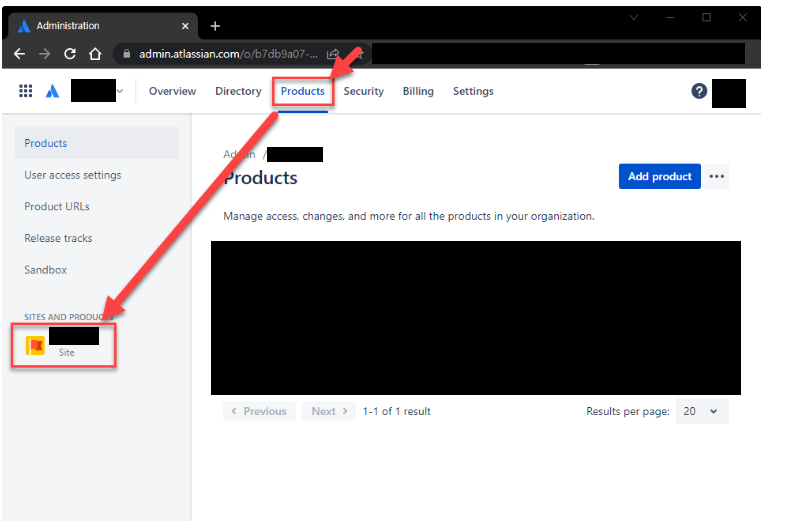Open browser home page icon
This screenshot has width=790, height=521.
tap(95, 54)
